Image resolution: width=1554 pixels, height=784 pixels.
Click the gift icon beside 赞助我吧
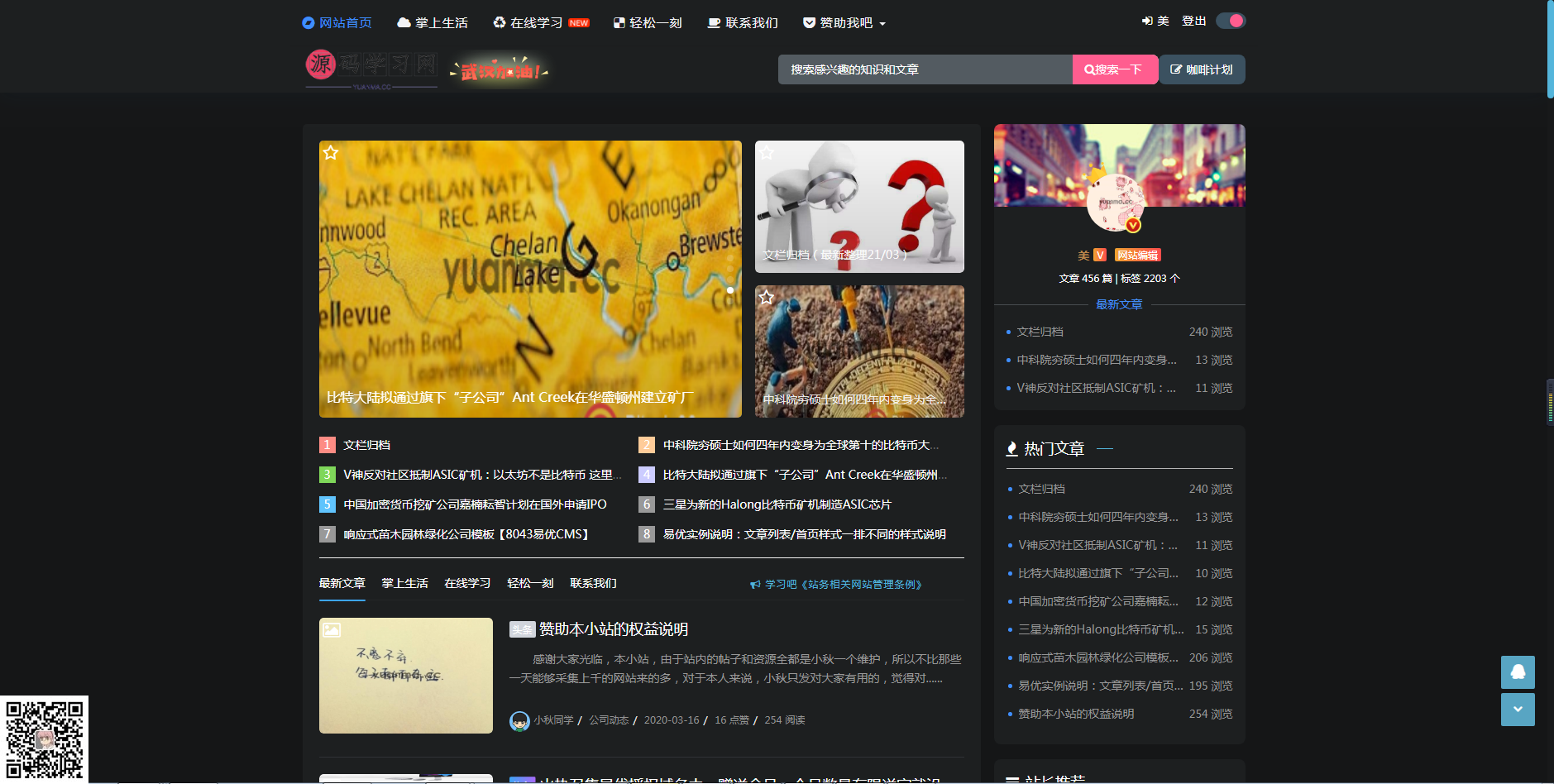click(x=809, y=22)
